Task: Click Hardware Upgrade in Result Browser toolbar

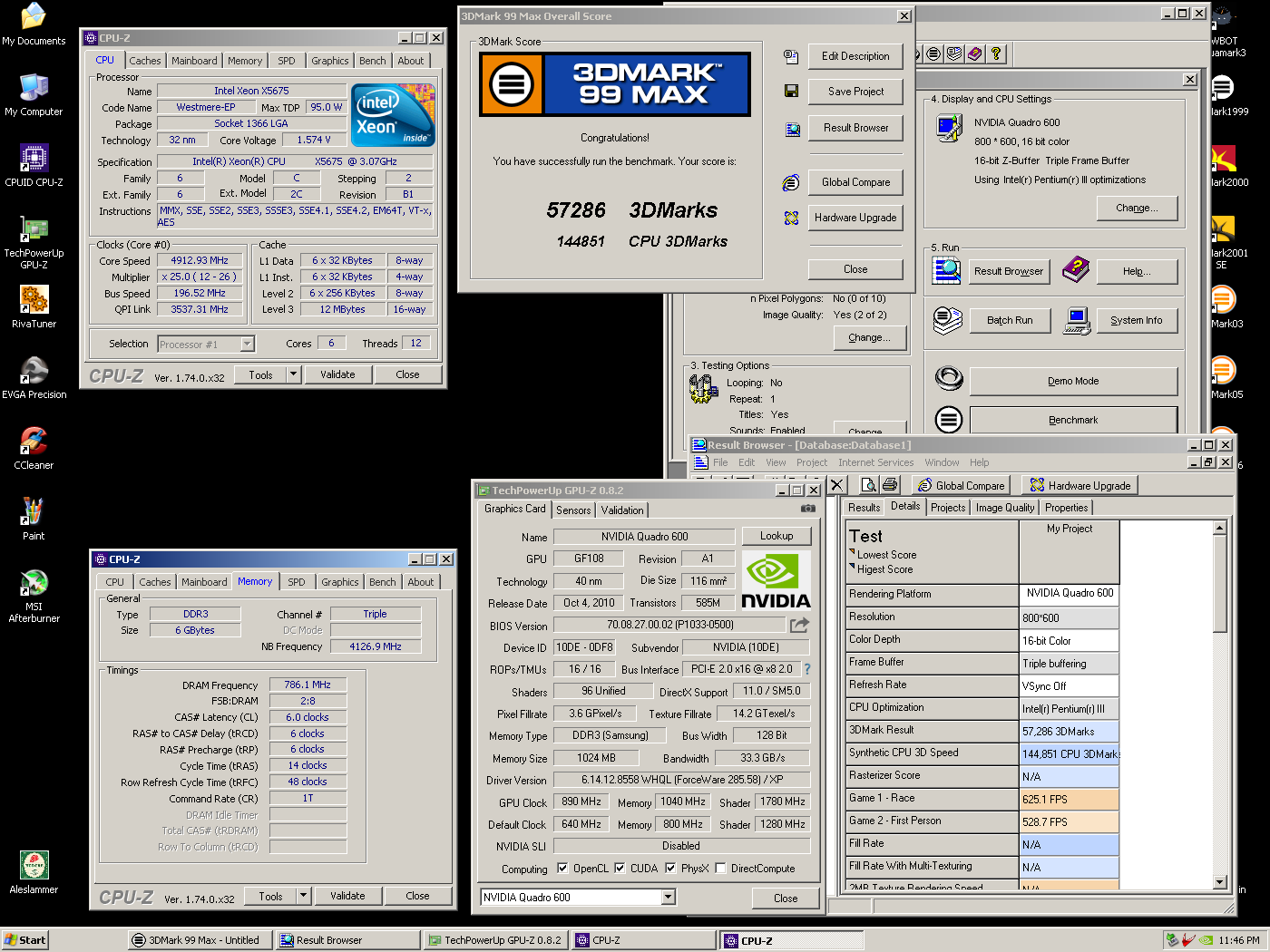Action: tap(1079, 485)
